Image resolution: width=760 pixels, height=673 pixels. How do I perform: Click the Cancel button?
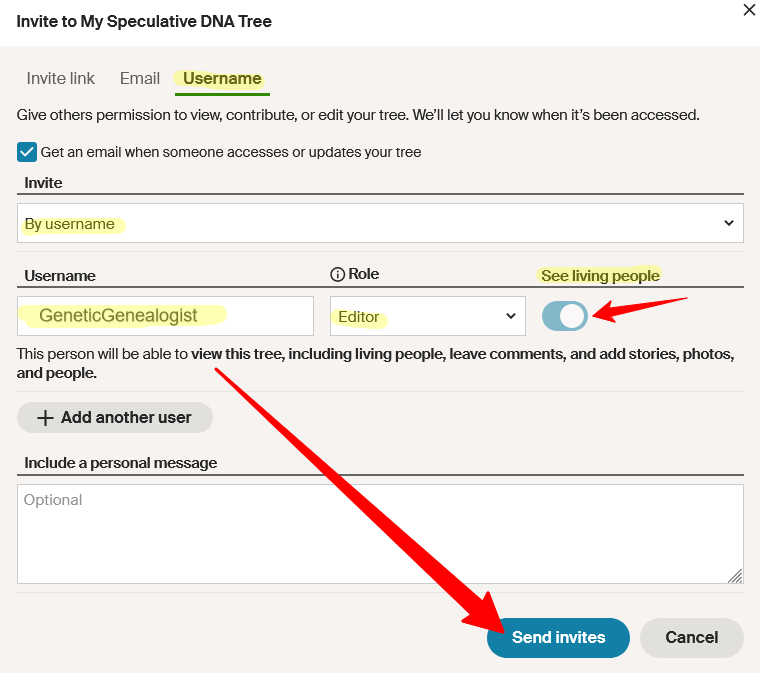pyautogui.click(x=692, y=638)
